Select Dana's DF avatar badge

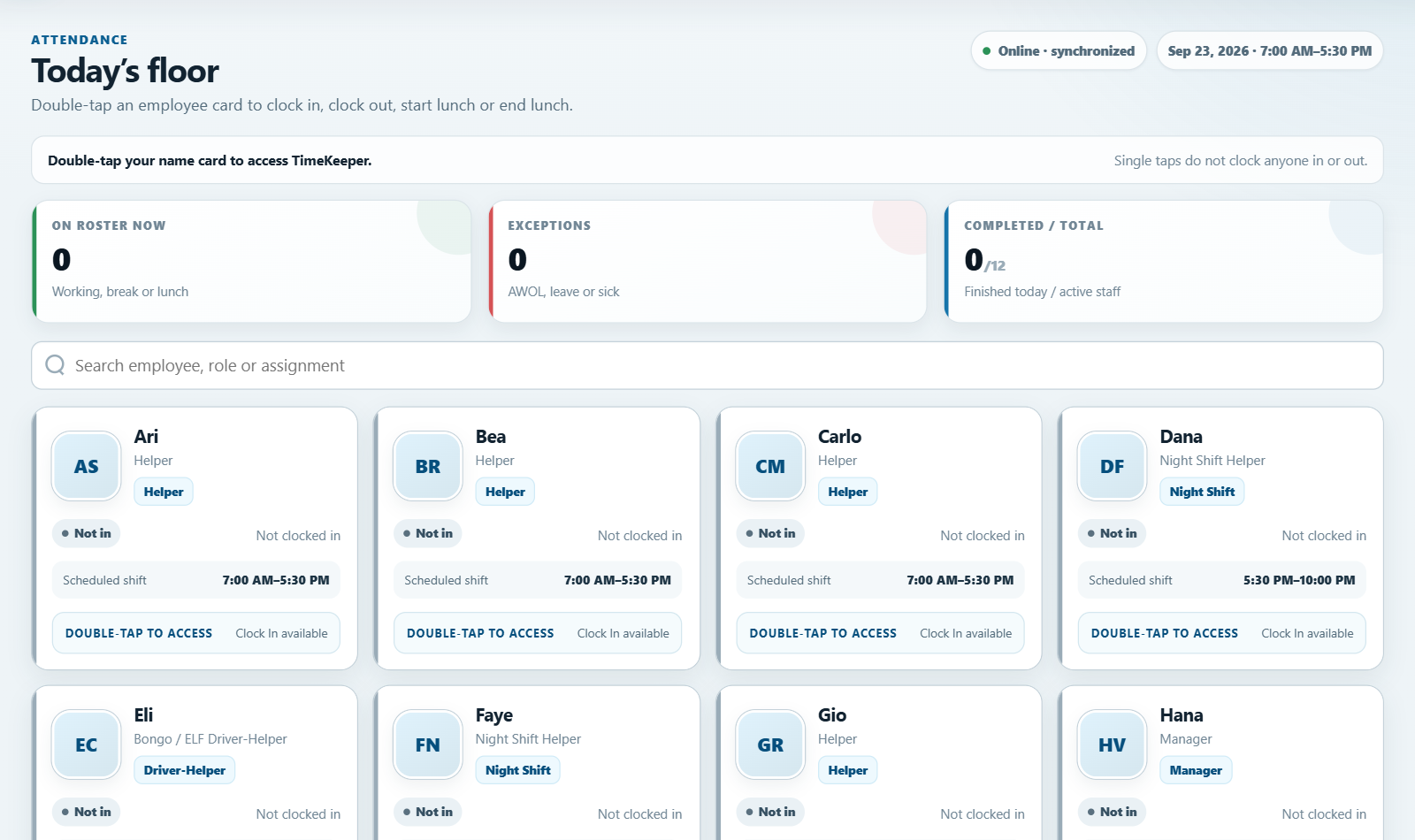tap(1112, 466)
